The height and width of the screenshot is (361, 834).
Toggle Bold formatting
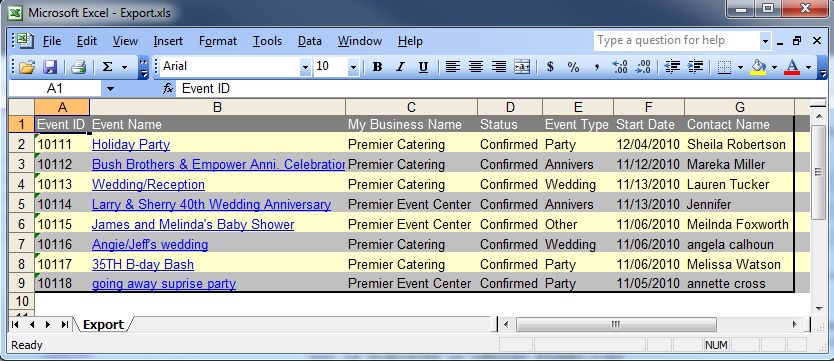click(x=377, y=67)
